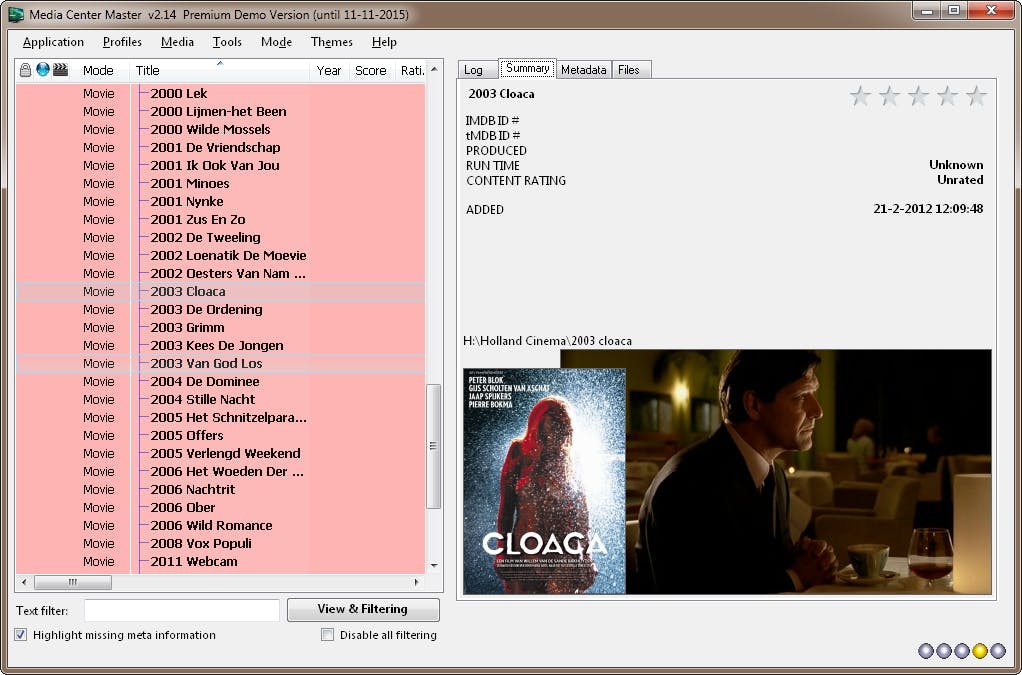Viewport: 1022px width, 675px height.
Task: Sort by the Rati. column header
Action: click(412, 70)
